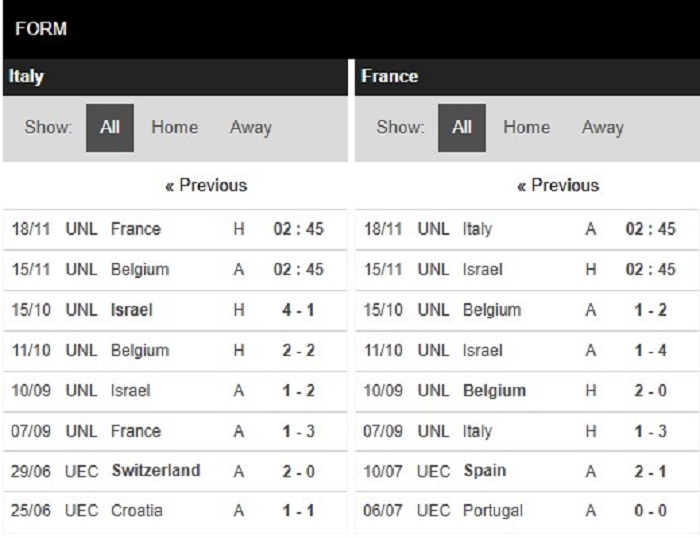Screen dimensions: 700x538
Task: Select the All filter under Italy
Action: (110, 128)
